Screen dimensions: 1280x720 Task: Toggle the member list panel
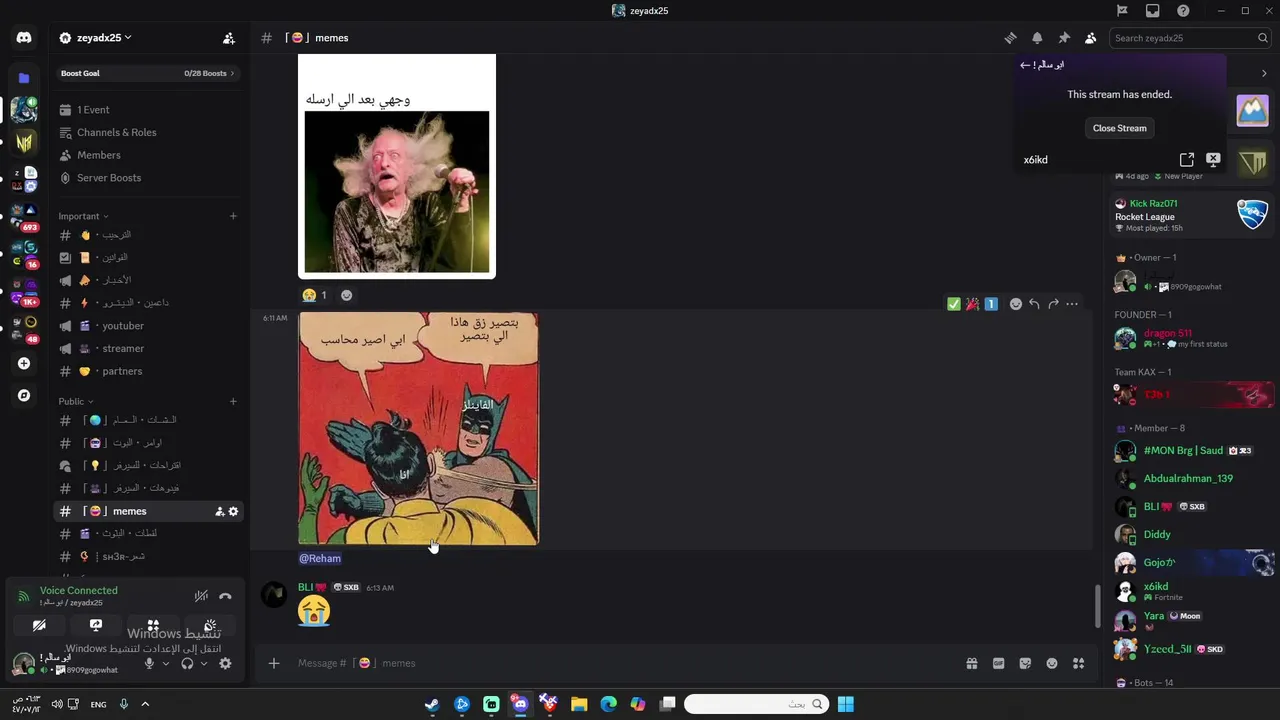tap(1090, 38)
